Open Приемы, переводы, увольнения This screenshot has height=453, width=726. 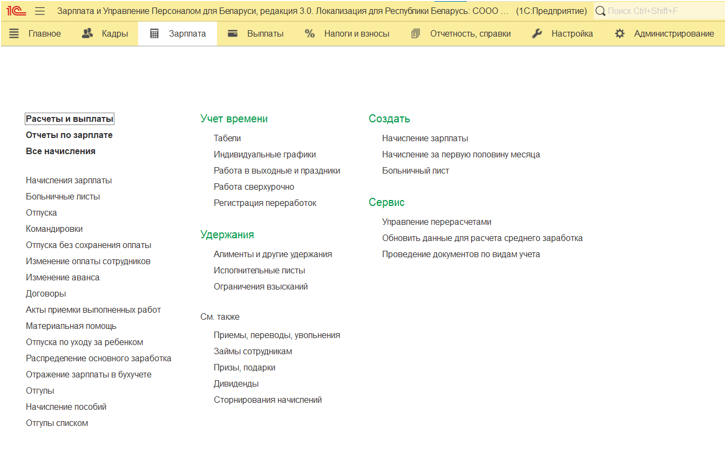[x=277, y=335]
